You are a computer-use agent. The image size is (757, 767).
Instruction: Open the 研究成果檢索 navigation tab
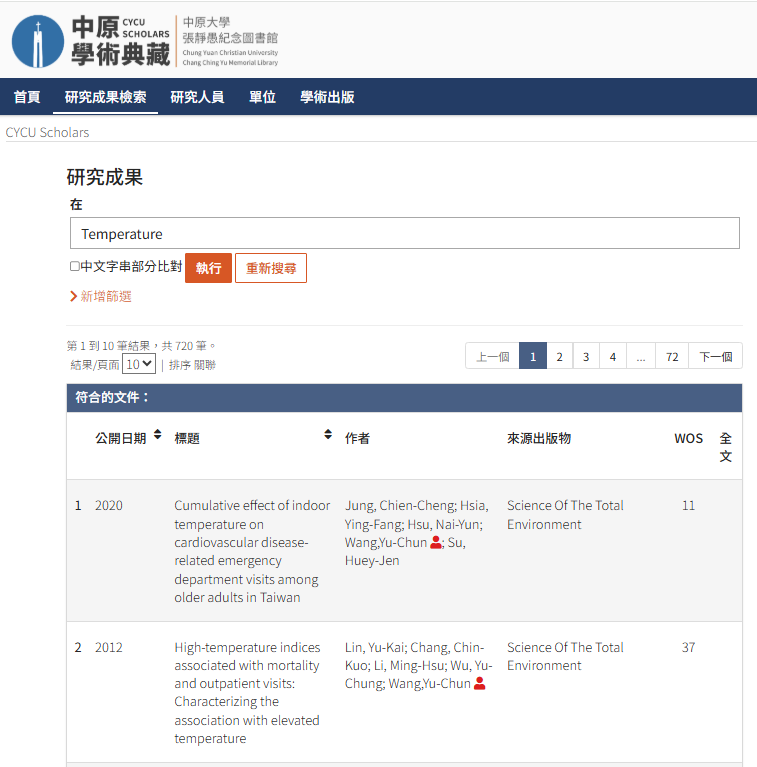(x=105, y=97)
